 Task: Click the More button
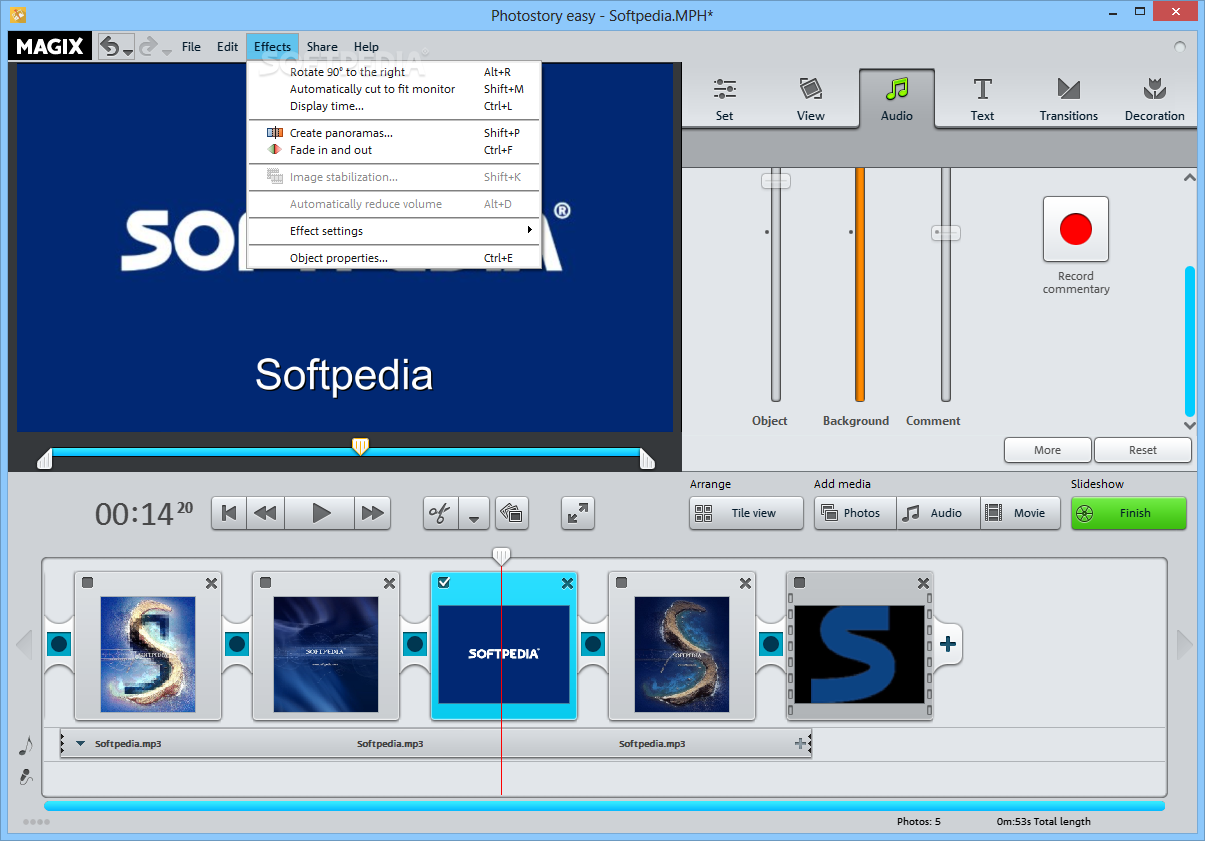(1047, 450)
